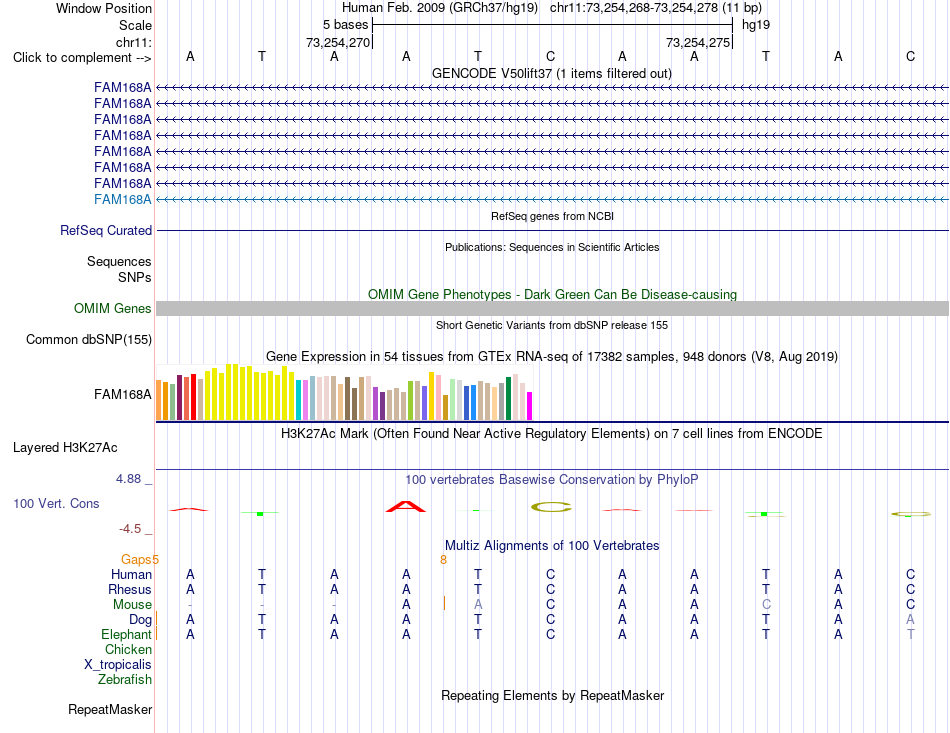This screenshot has height=733, width=950.
Task: Click 'Multiz Alignments of 100 Vertebrates' title
Action: [552, 545]
